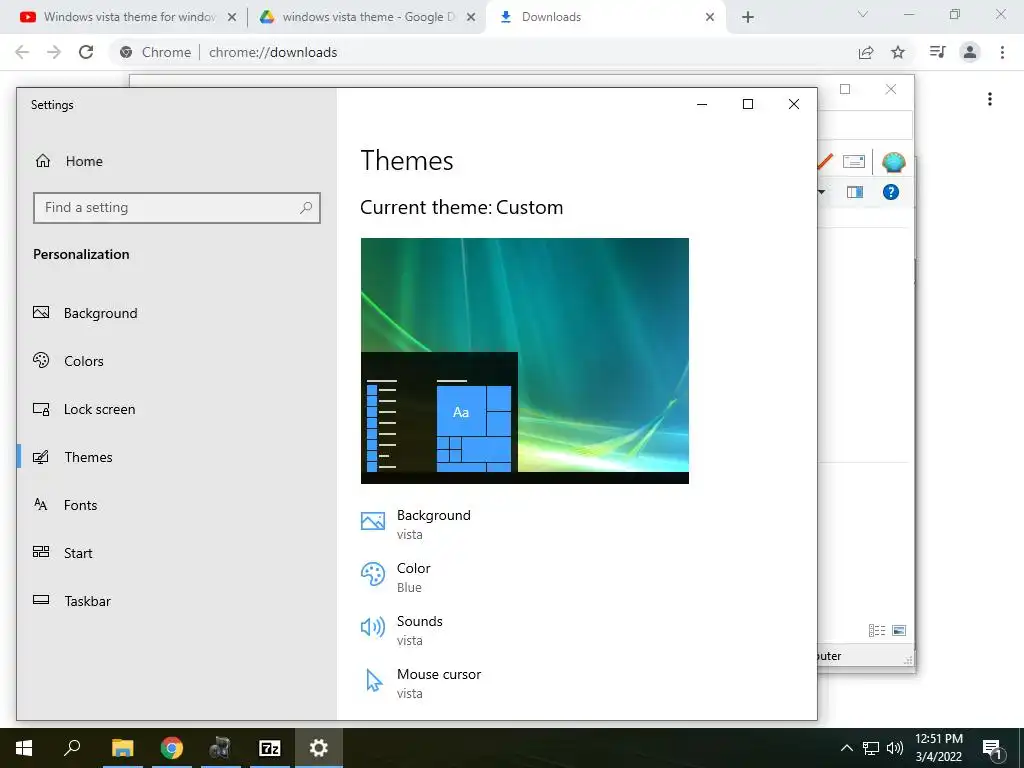This screenshot has height=768, width=1024.
Task: Click the card layout icon in the background toolbar
Action: point(854,161)
